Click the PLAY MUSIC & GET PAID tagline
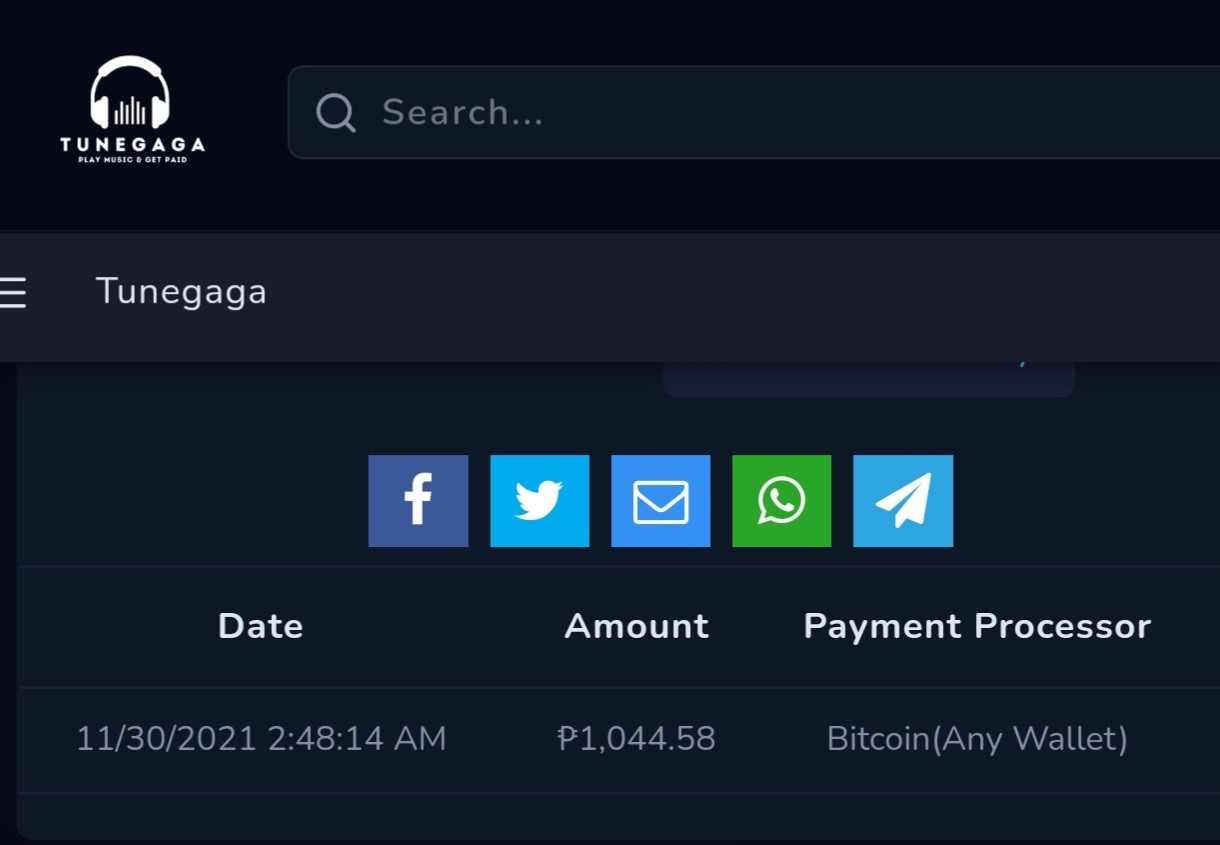The image size is (1220, 845). (132, 160)
